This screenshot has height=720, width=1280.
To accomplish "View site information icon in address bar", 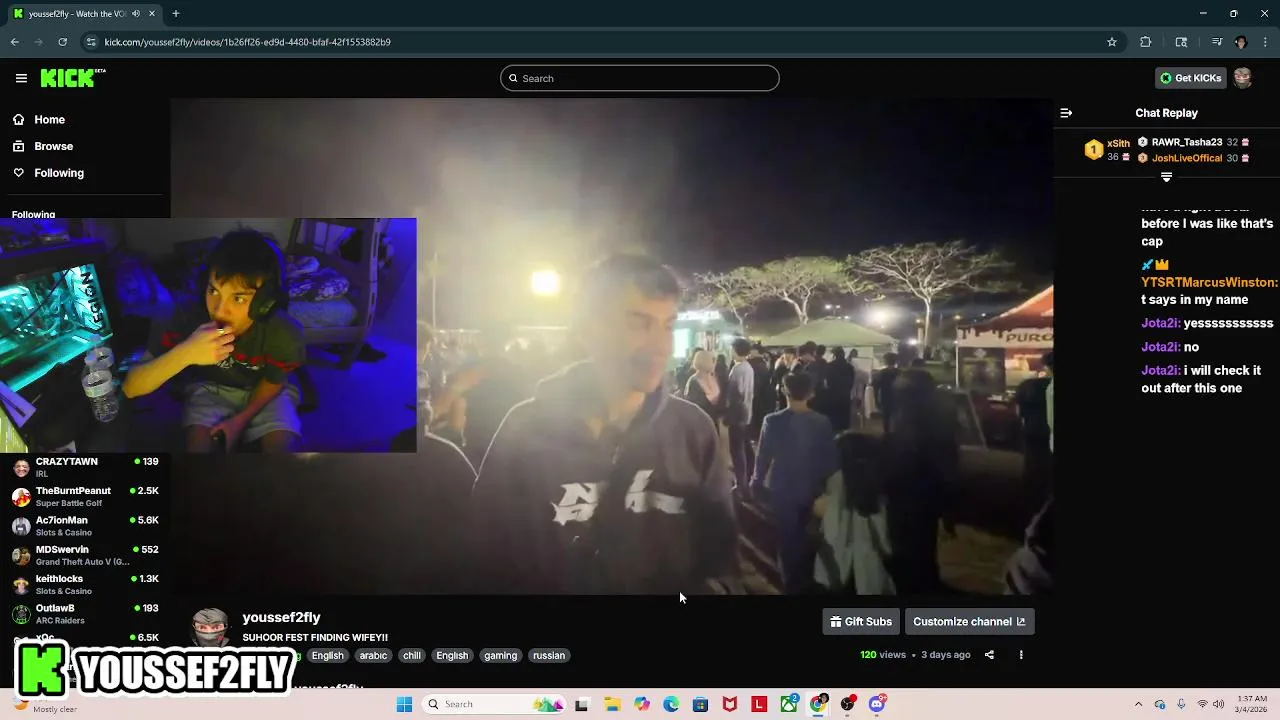I will click(91, 42).
